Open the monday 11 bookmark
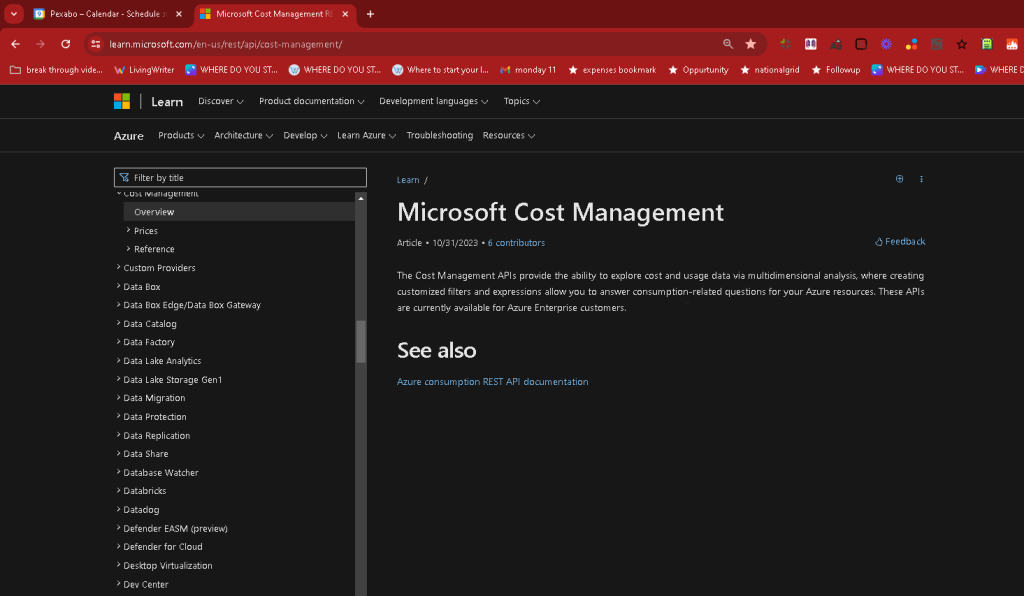Image resolution: width=1024 pixels, height=596 pixels. 528,70
